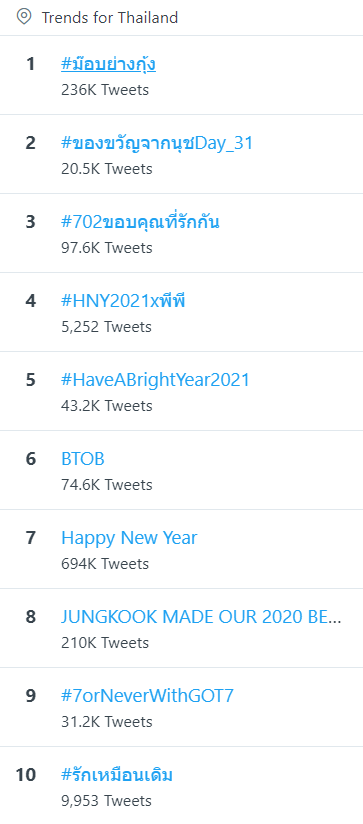The image size is (363, 824).
Task: Click the 236K Tweets count under trend one
Action: pyautogui.click(x=105, y=90)
